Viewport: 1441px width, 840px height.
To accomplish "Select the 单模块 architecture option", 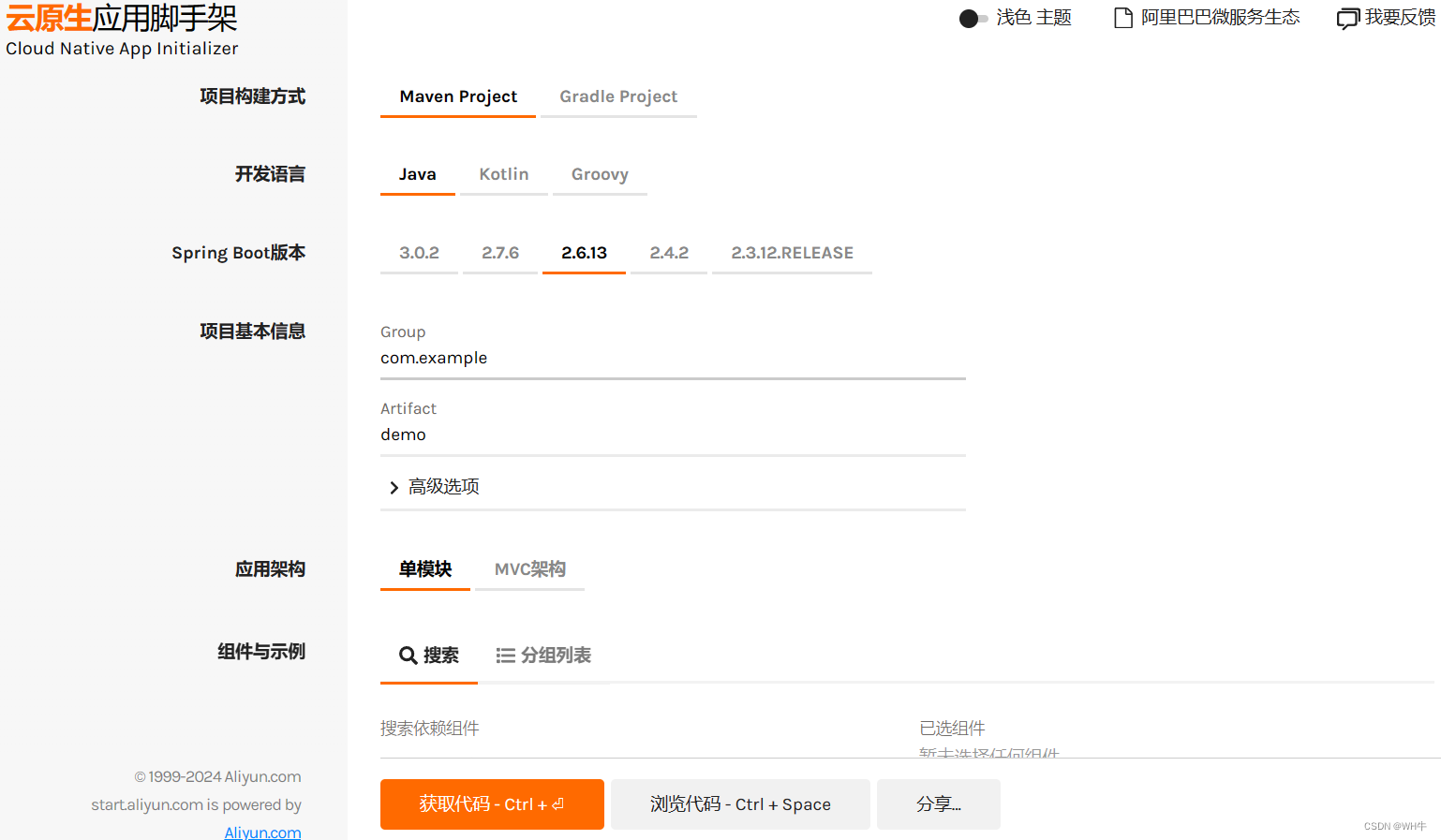I will tap(425, 570).
